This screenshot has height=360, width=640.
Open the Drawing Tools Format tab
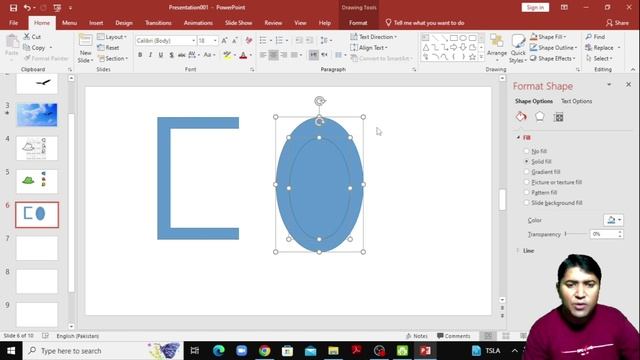point(358,23)
